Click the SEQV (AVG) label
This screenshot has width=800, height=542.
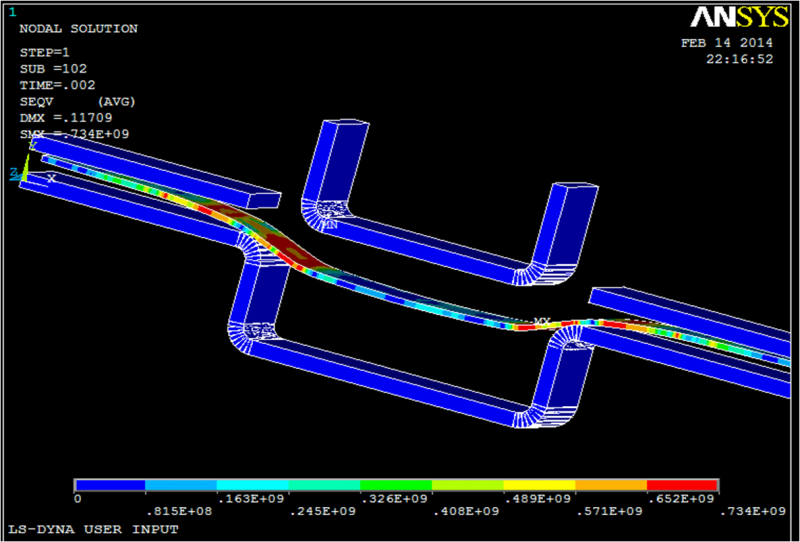pyautogui.click(x=78, y=102)
